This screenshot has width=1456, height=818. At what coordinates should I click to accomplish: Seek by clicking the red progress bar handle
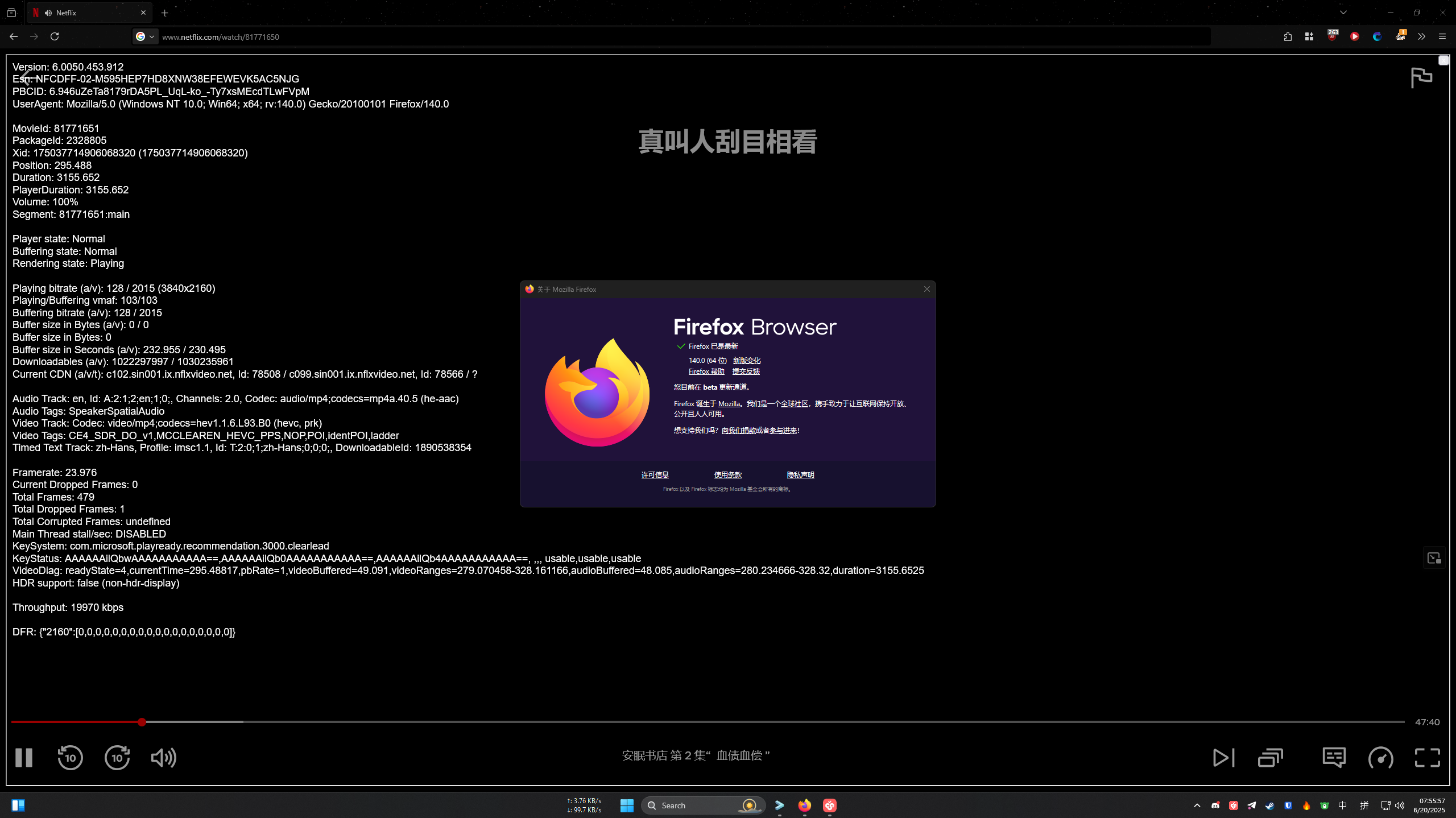[142, 722]
